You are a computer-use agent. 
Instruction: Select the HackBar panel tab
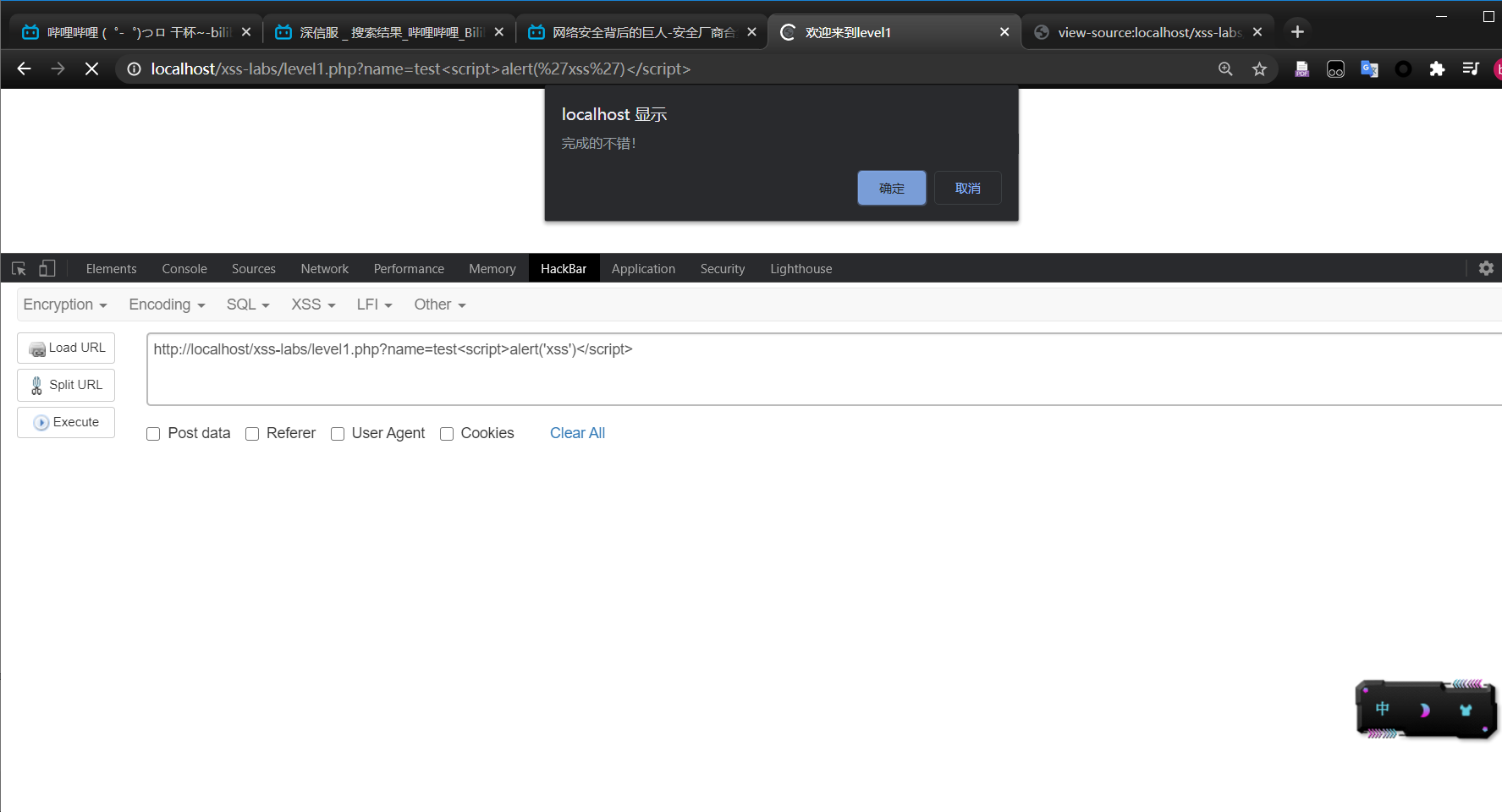(x=564, y=269)
